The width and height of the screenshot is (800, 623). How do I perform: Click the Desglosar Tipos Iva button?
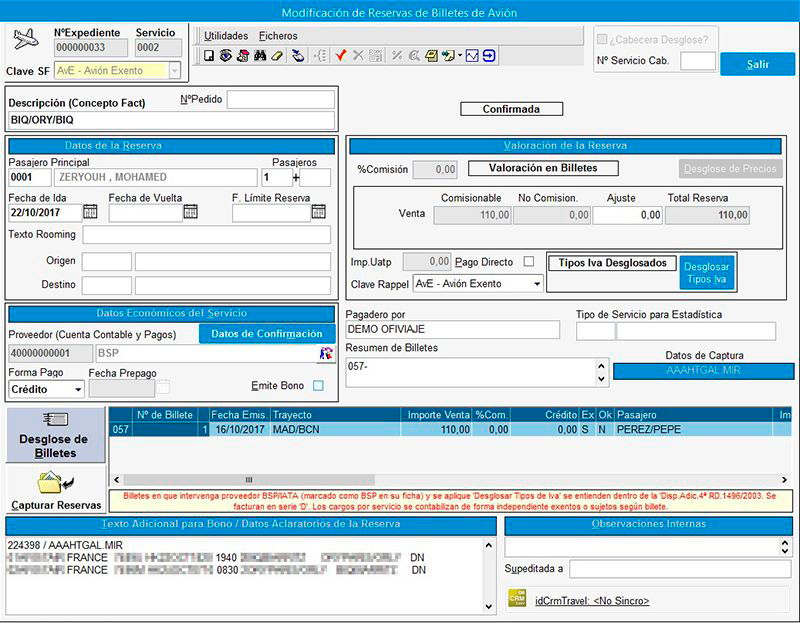707,273
